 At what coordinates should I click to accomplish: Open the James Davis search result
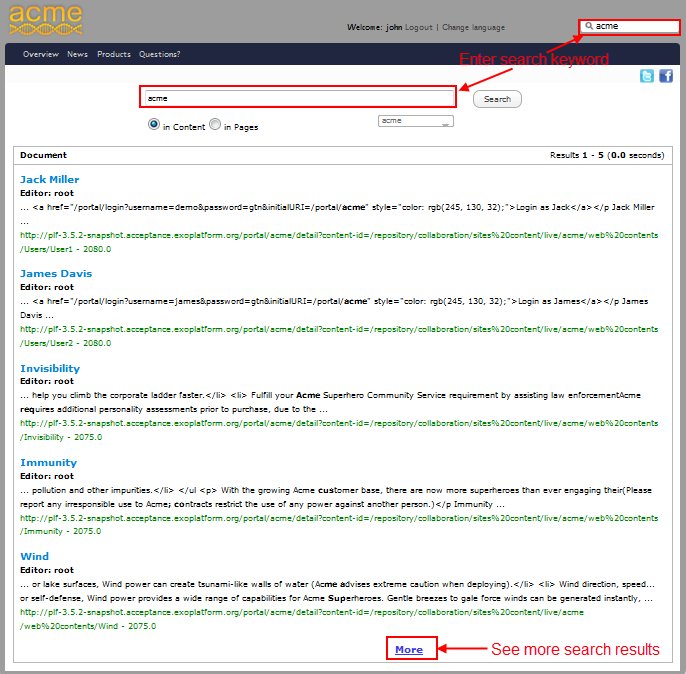coord(56,274)
